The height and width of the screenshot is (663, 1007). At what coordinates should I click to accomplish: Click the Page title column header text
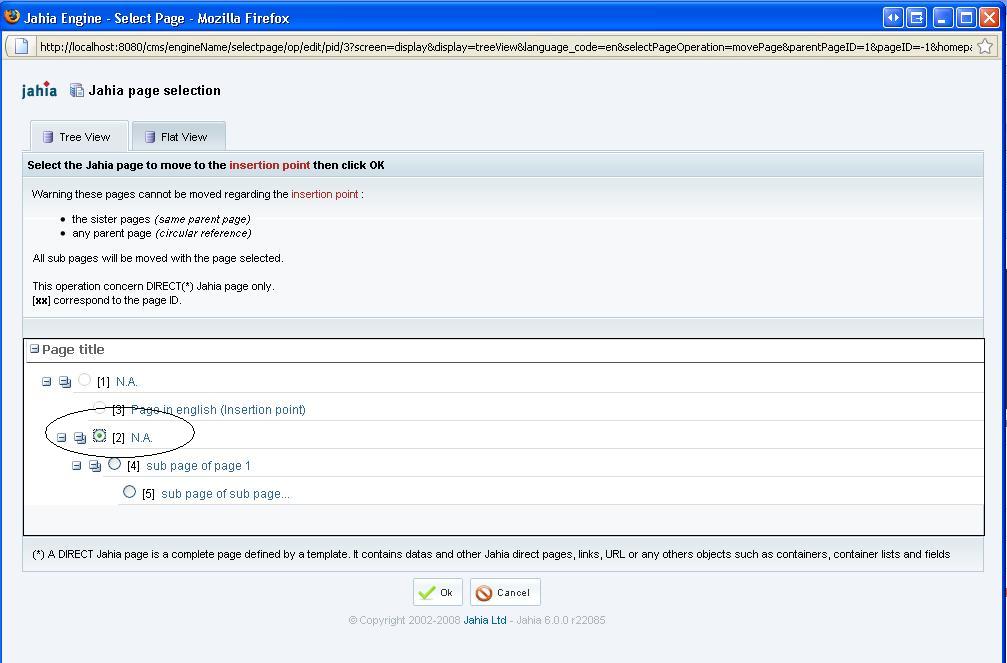coord(73,349)
